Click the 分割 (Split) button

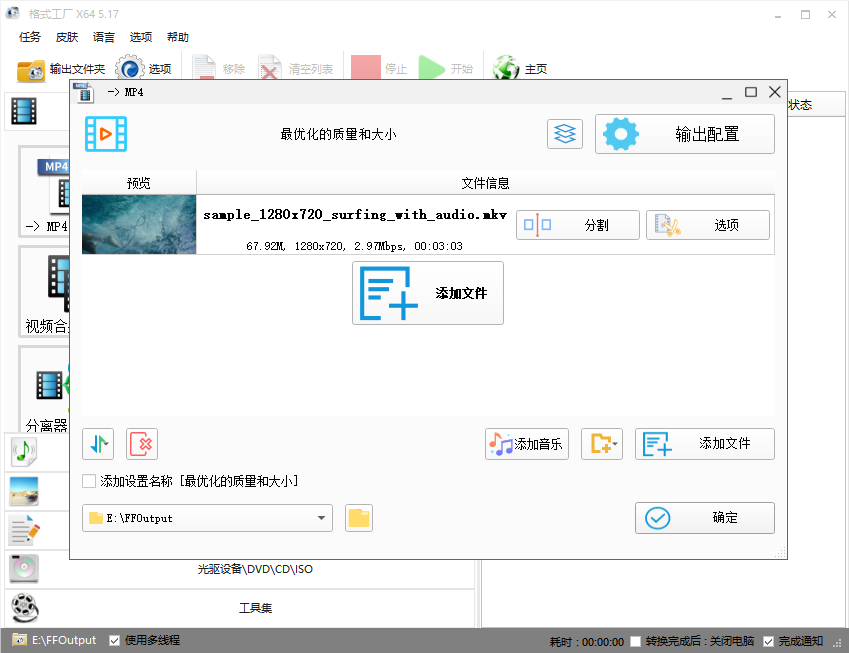(x=577, y=224)
